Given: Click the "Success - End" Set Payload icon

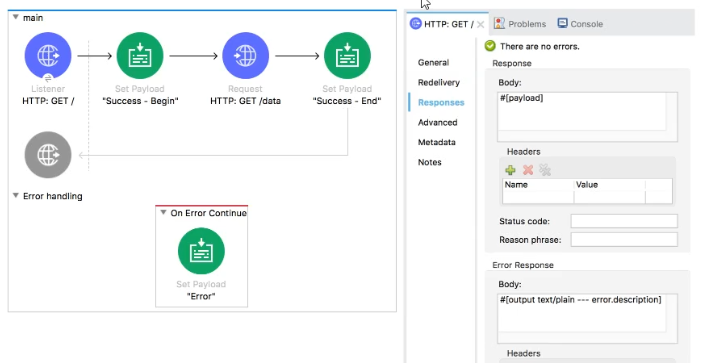Looking at the screenshot, I should [x=347, y=55].
